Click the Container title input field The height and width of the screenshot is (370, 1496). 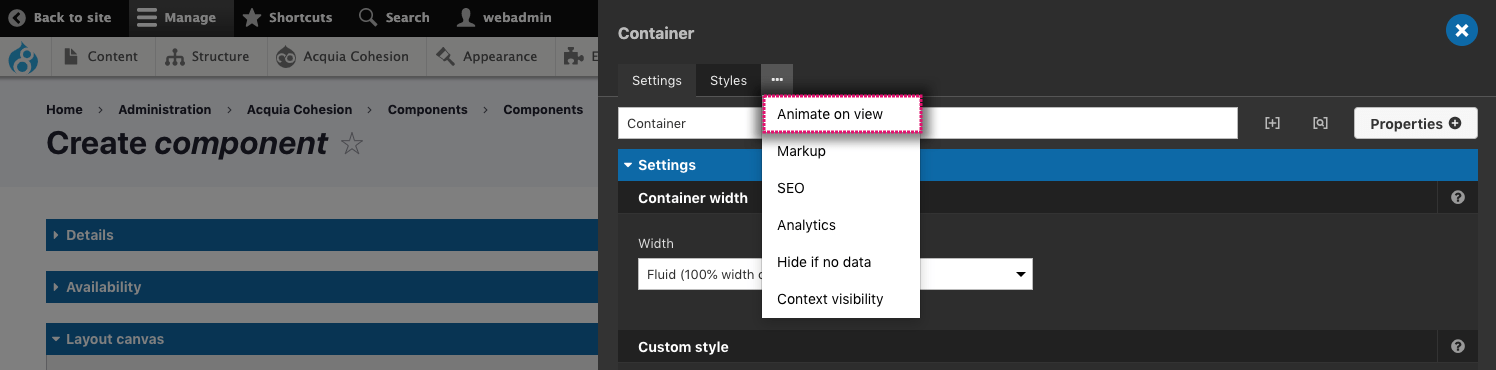(928, 124)
